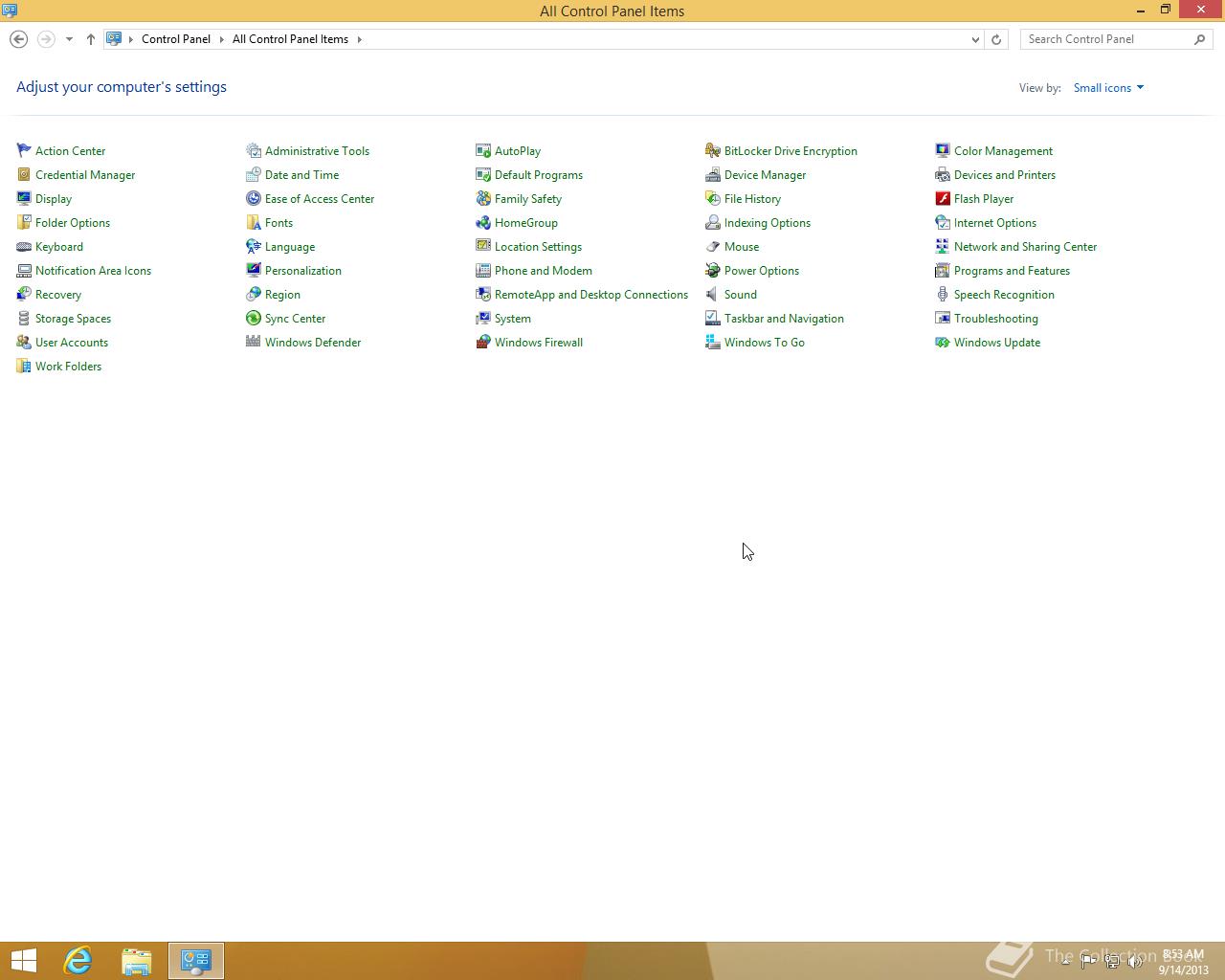Viewport: 1225px width, 980px height.
Task: Focus the Search Control Panel field
Action: point(1107,39)
